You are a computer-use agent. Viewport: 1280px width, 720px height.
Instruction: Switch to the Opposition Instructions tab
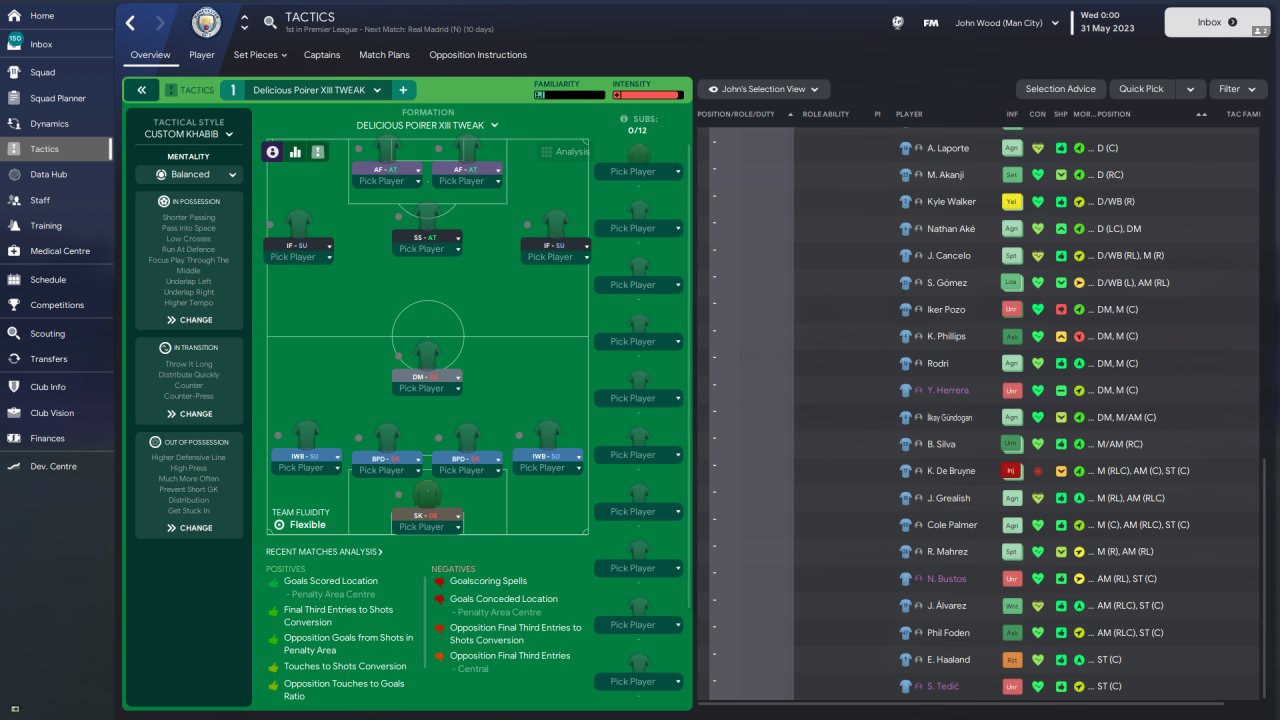[x=478, y=55]
